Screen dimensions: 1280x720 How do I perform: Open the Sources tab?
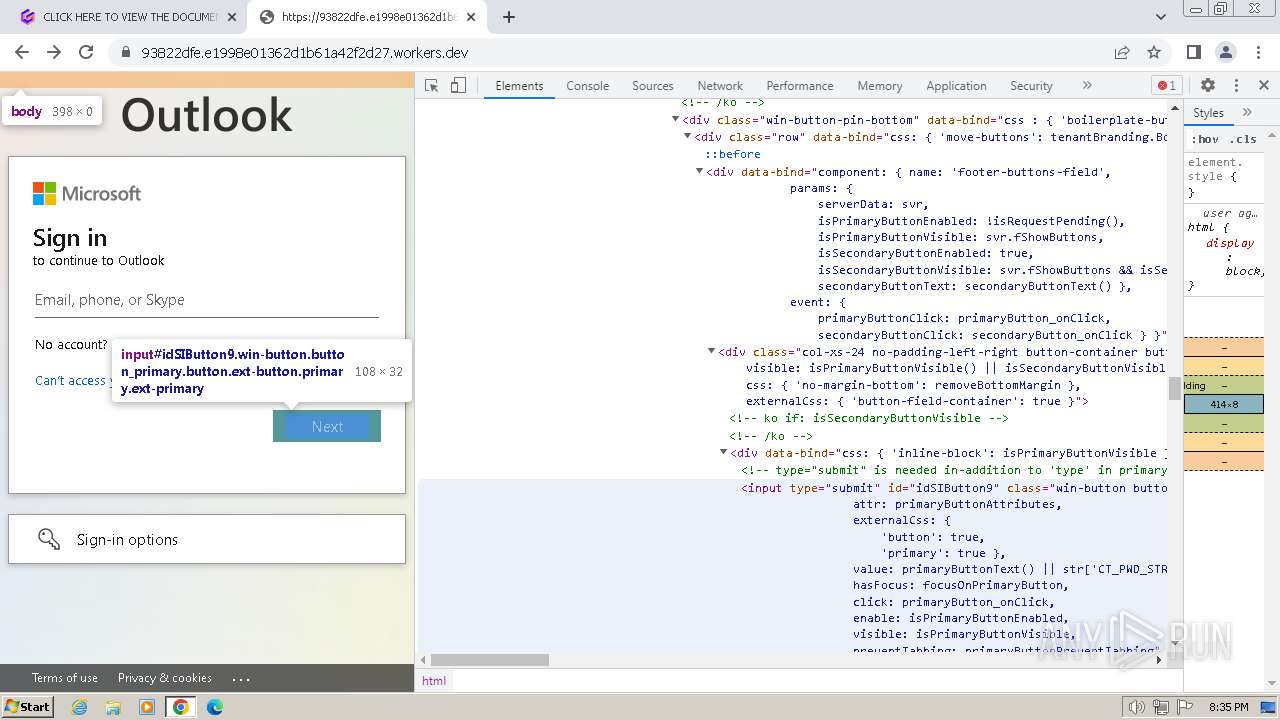(652, 86)
